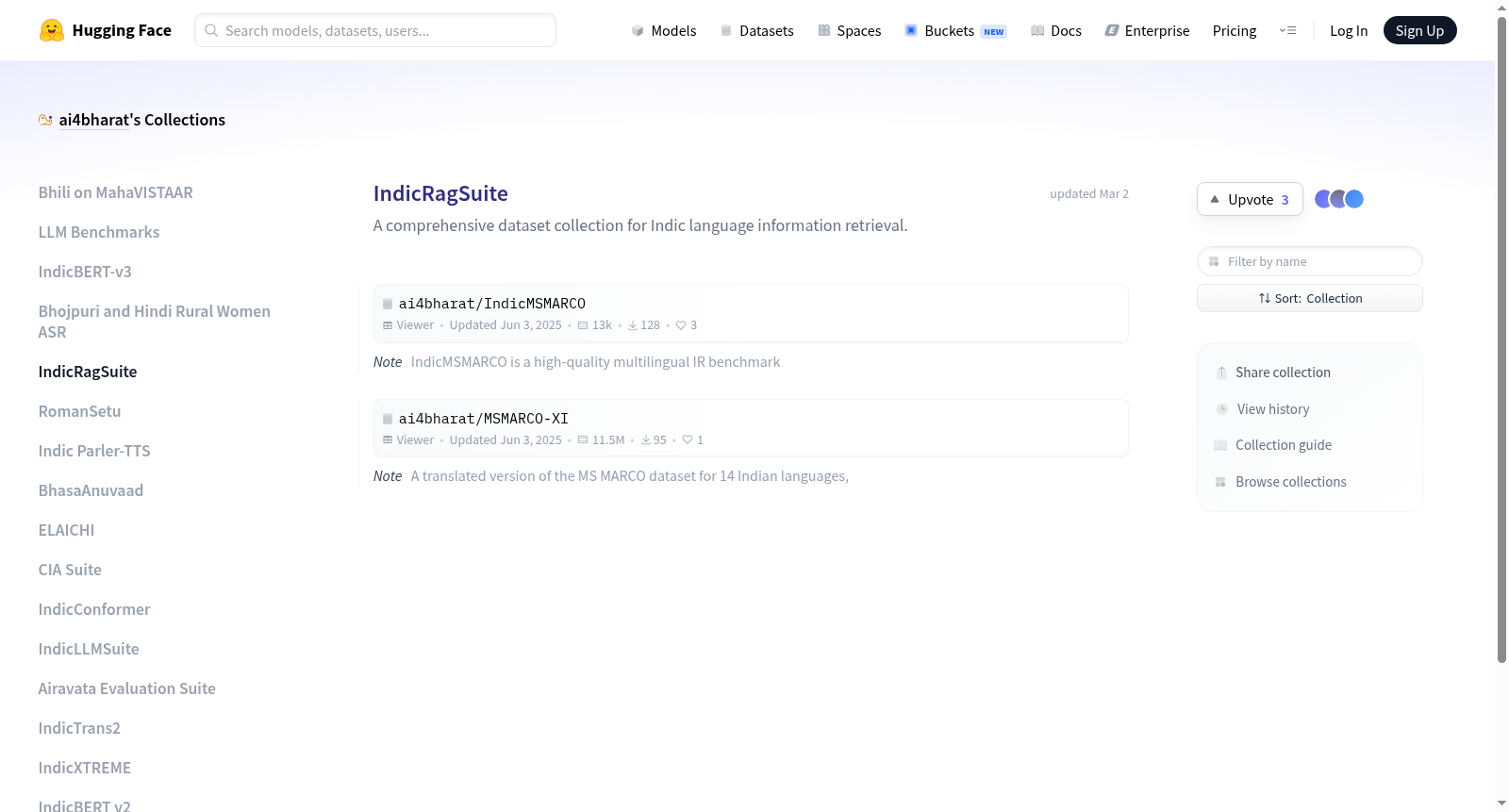1509x812 pixels.
Task: Go to Spaces
Action: pyautogui.click(x=850, y=30)
